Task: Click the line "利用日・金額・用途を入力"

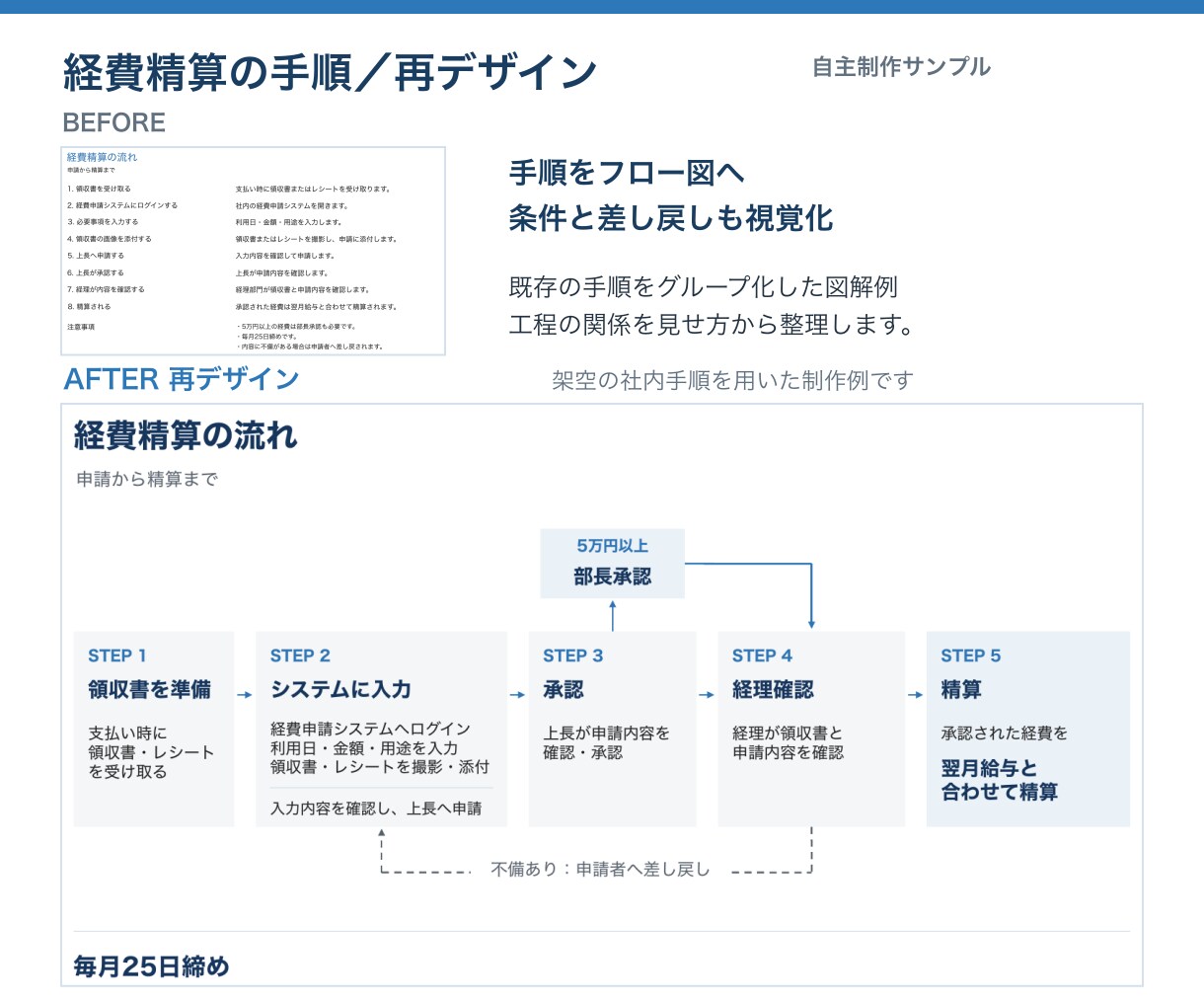Action: click(364, 748)
